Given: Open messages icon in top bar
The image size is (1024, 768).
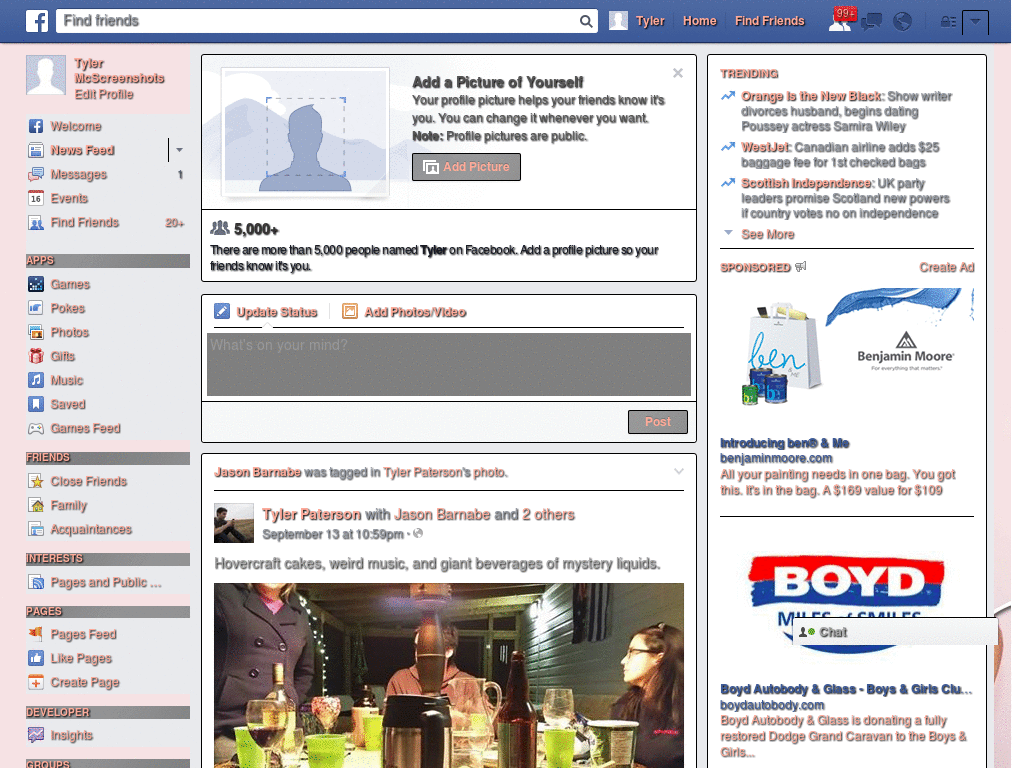Looking at the screenshot, I should click(871, 20).
